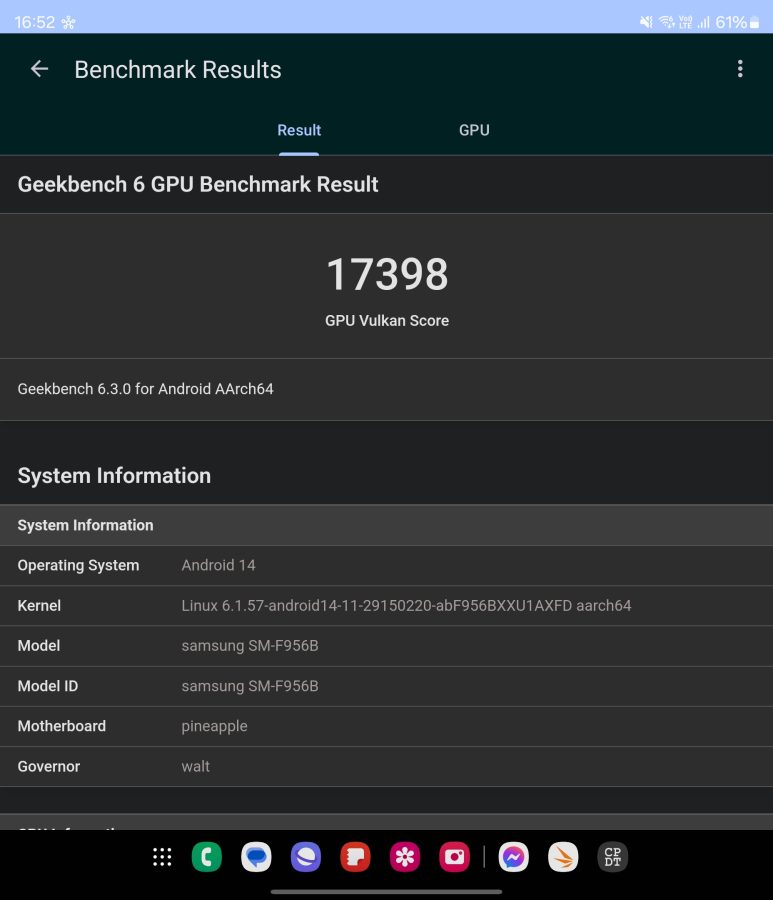
Task: Open Samsung Internet browser icon
Action: tap(305, 857)
